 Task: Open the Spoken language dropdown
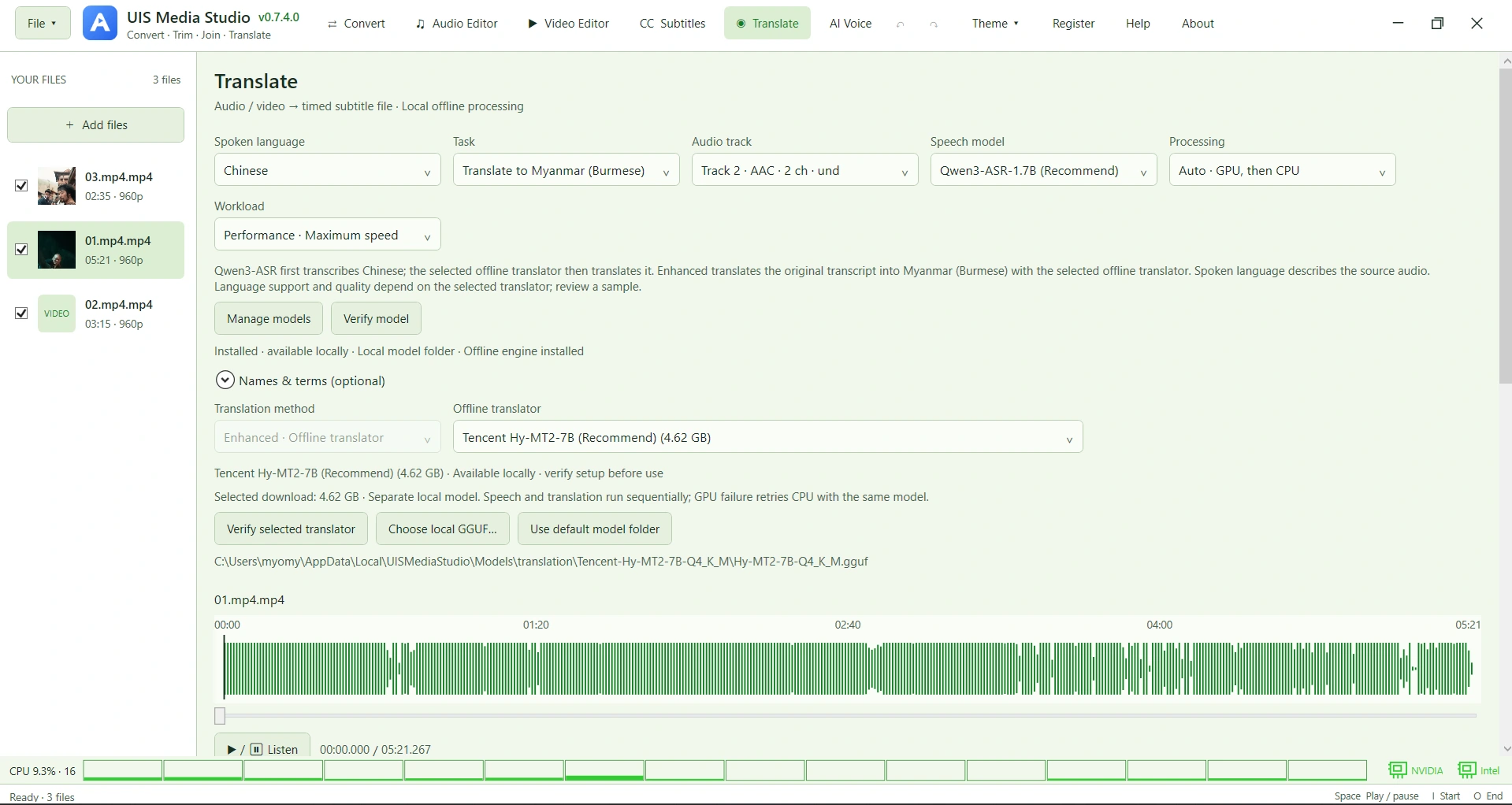(327, 170)
